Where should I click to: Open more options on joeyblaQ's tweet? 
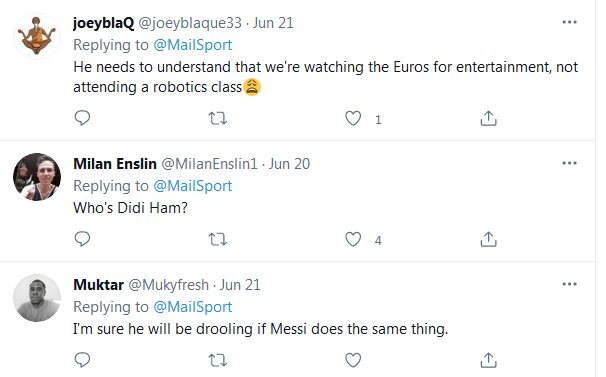pos(569,22)
